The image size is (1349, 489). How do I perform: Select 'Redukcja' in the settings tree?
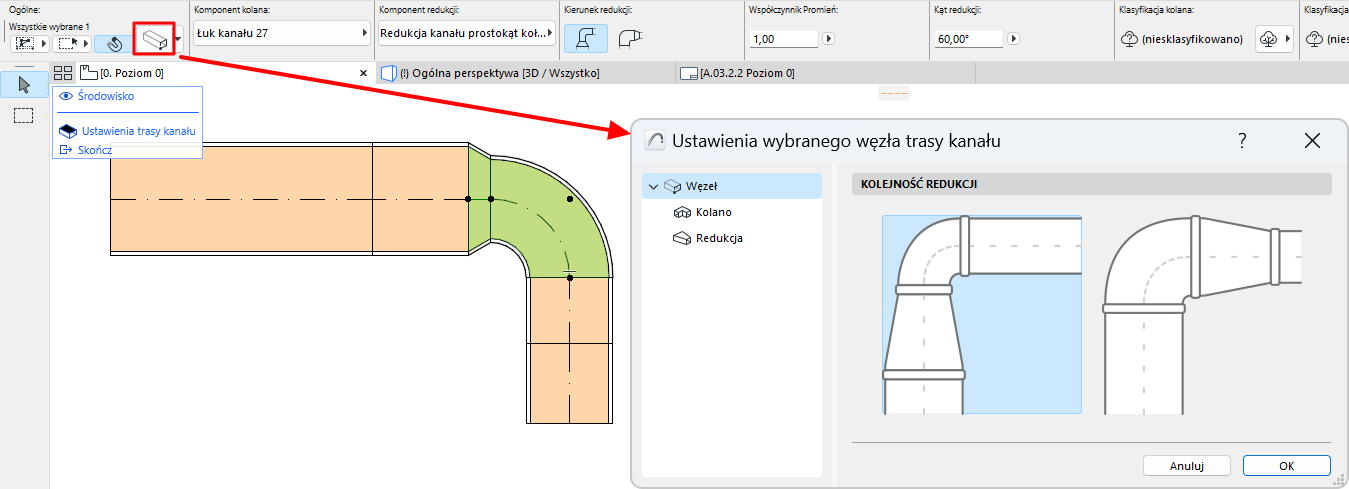coord(719,238)
